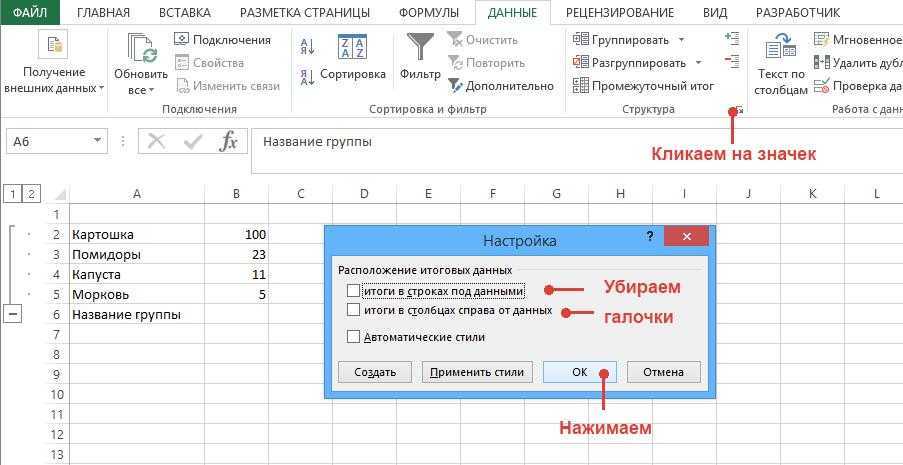This screenshot has height=465, width=903.
Task: Sort A to Z ascending icon
Action: 308,46
